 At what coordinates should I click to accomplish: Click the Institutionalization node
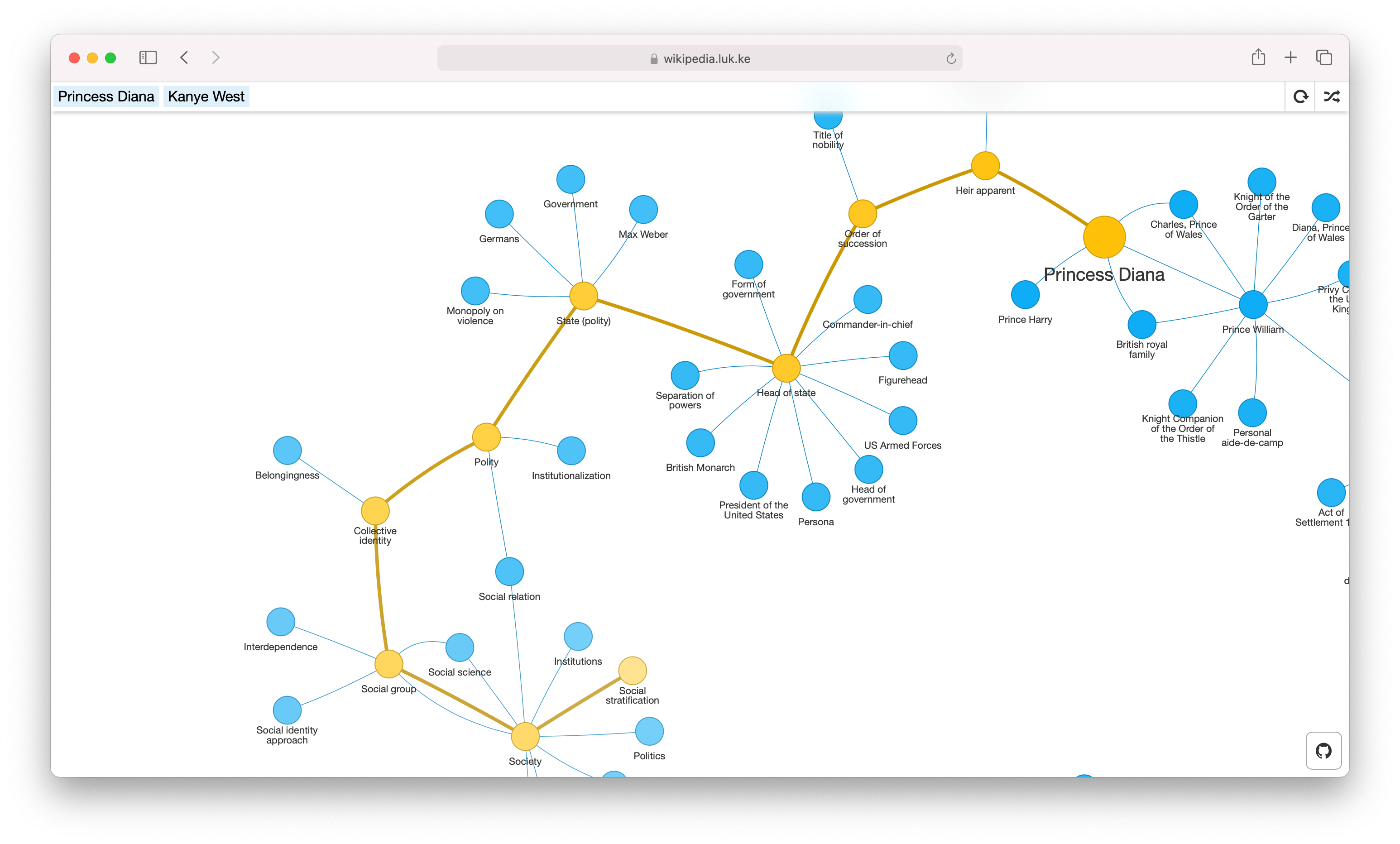[571, 451]
